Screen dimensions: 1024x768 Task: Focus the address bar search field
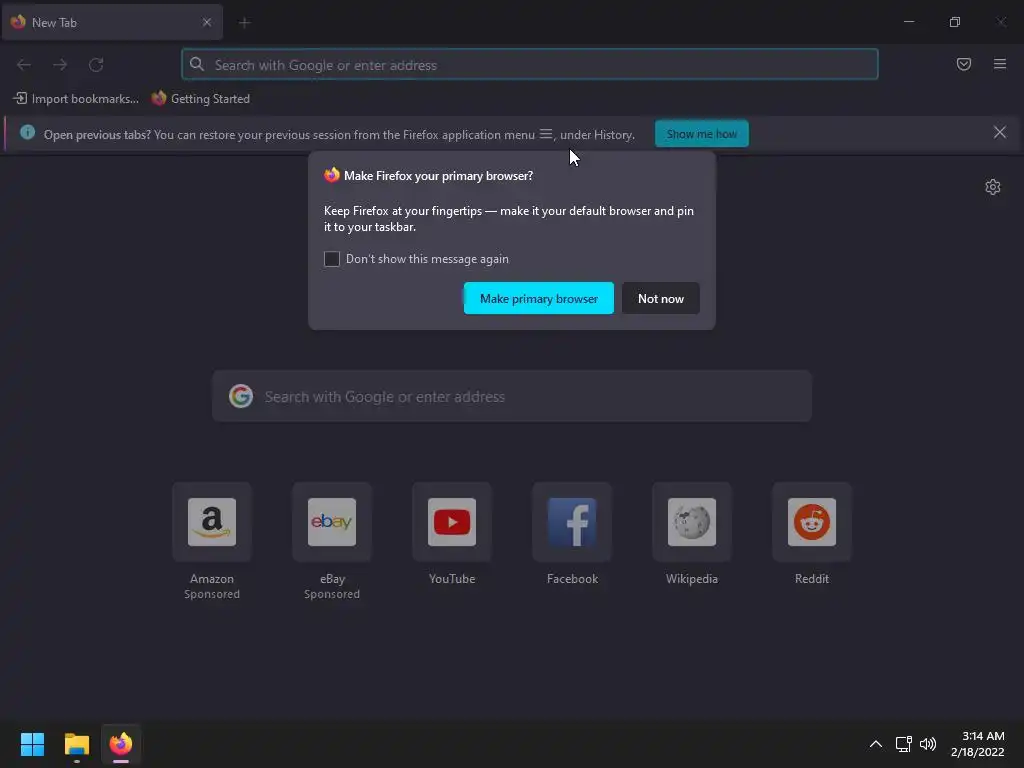pos(530,65)
